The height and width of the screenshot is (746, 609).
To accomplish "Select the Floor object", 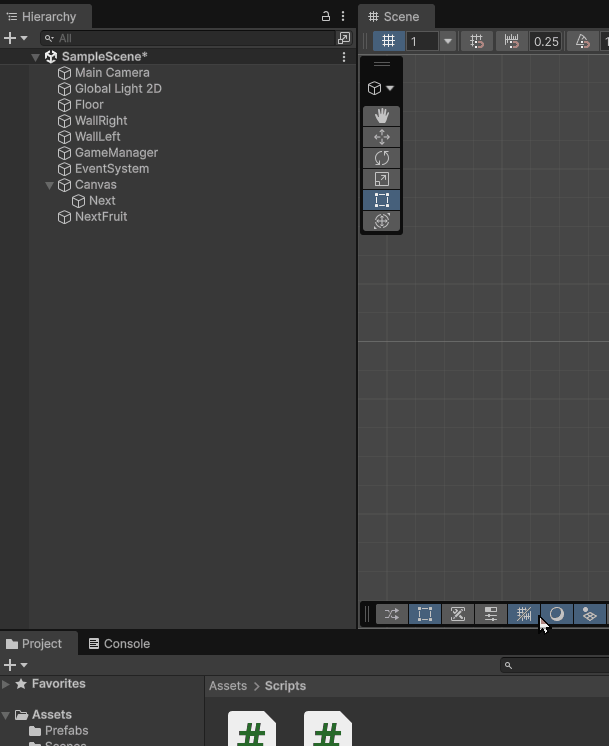I will [89, 105].
